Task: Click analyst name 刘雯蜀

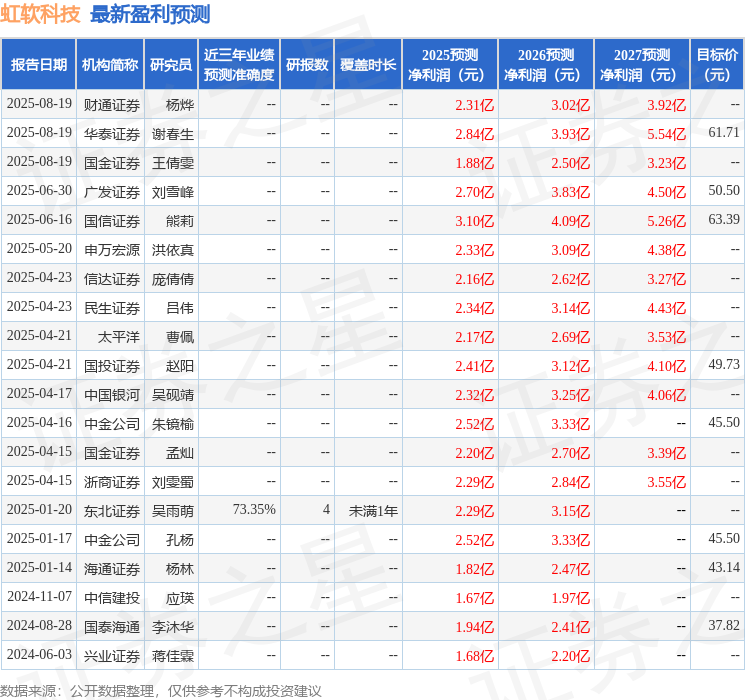Action: click(172, 481)
